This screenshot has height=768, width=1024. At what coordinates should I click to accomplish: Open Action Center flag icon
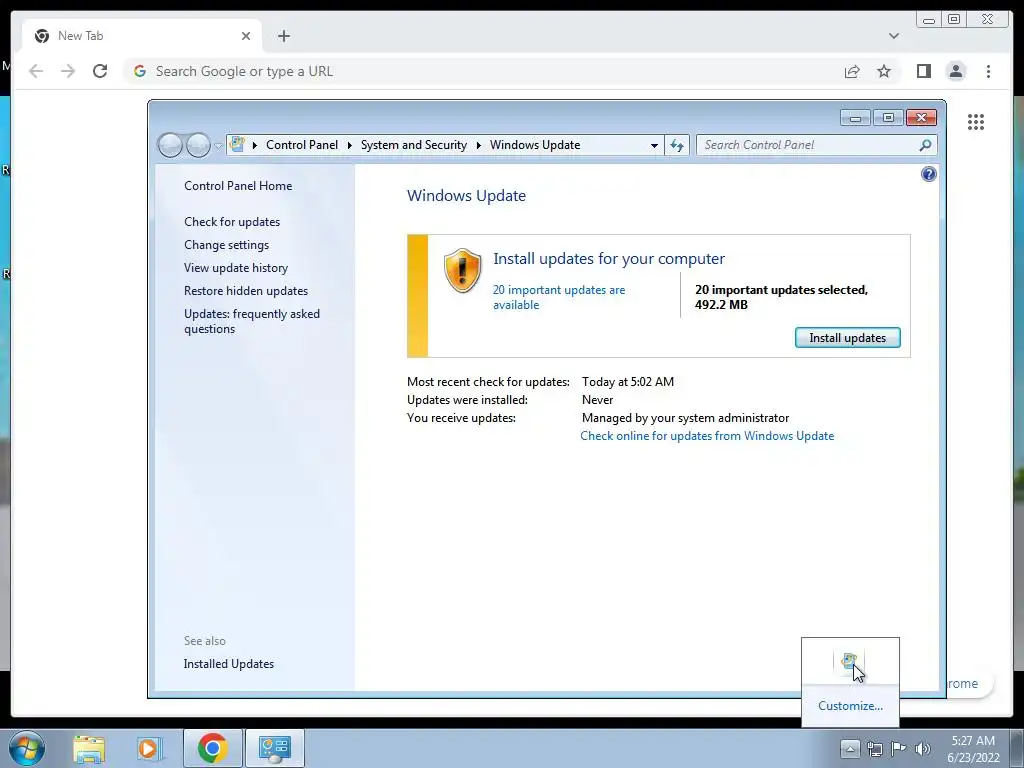coord(899,748)
